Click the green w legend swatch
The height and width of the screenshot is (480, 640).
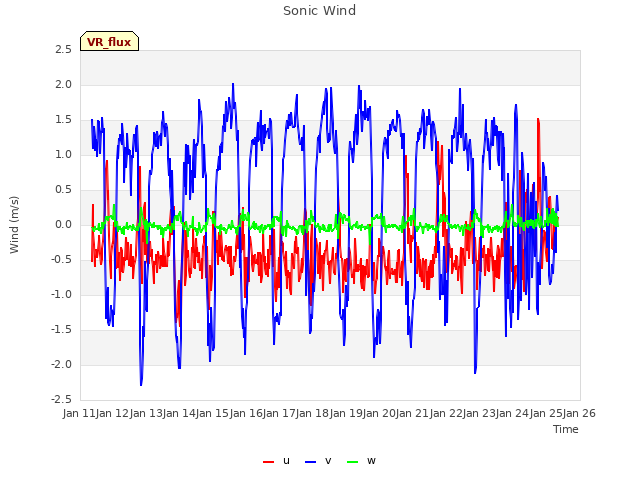352,462
